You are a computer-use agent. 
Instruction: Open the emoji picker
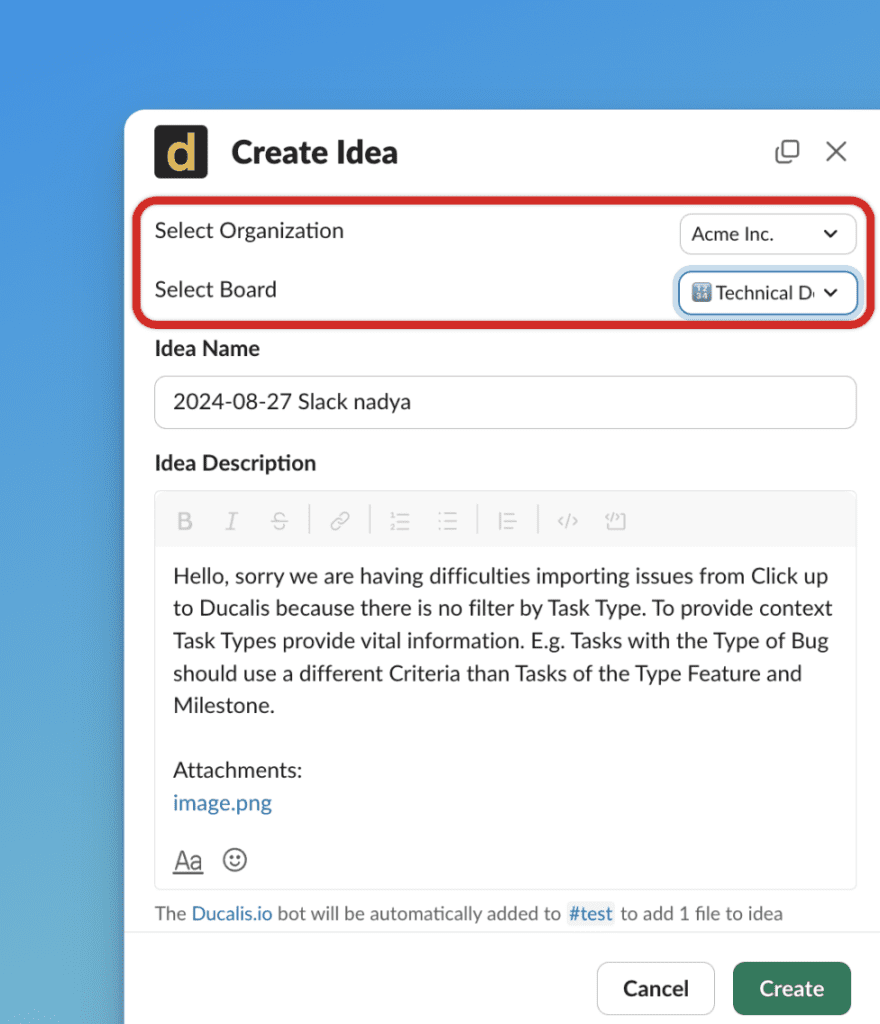coord(235,860)
